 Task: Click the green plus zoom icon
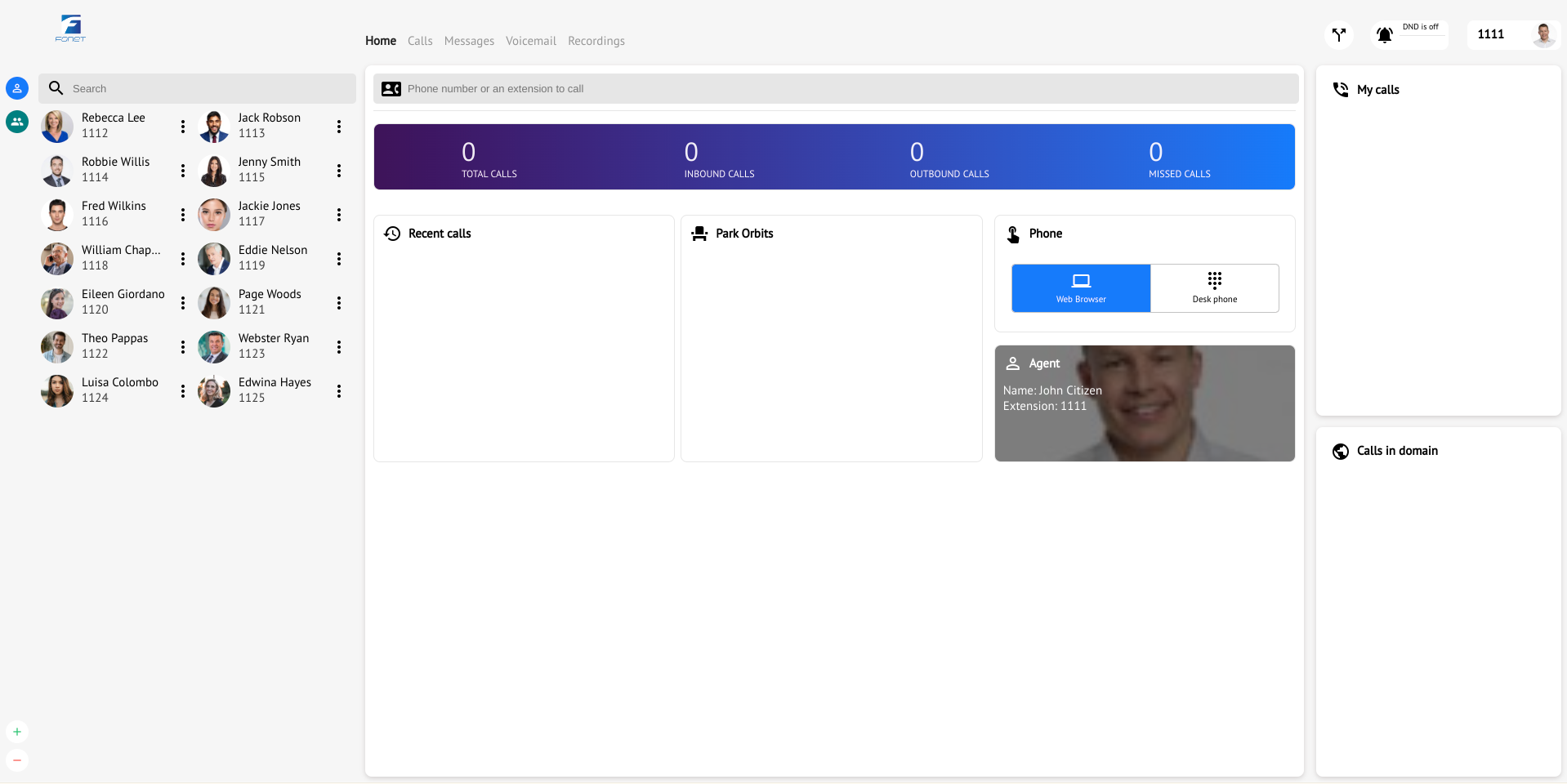(x=17, y=732)
